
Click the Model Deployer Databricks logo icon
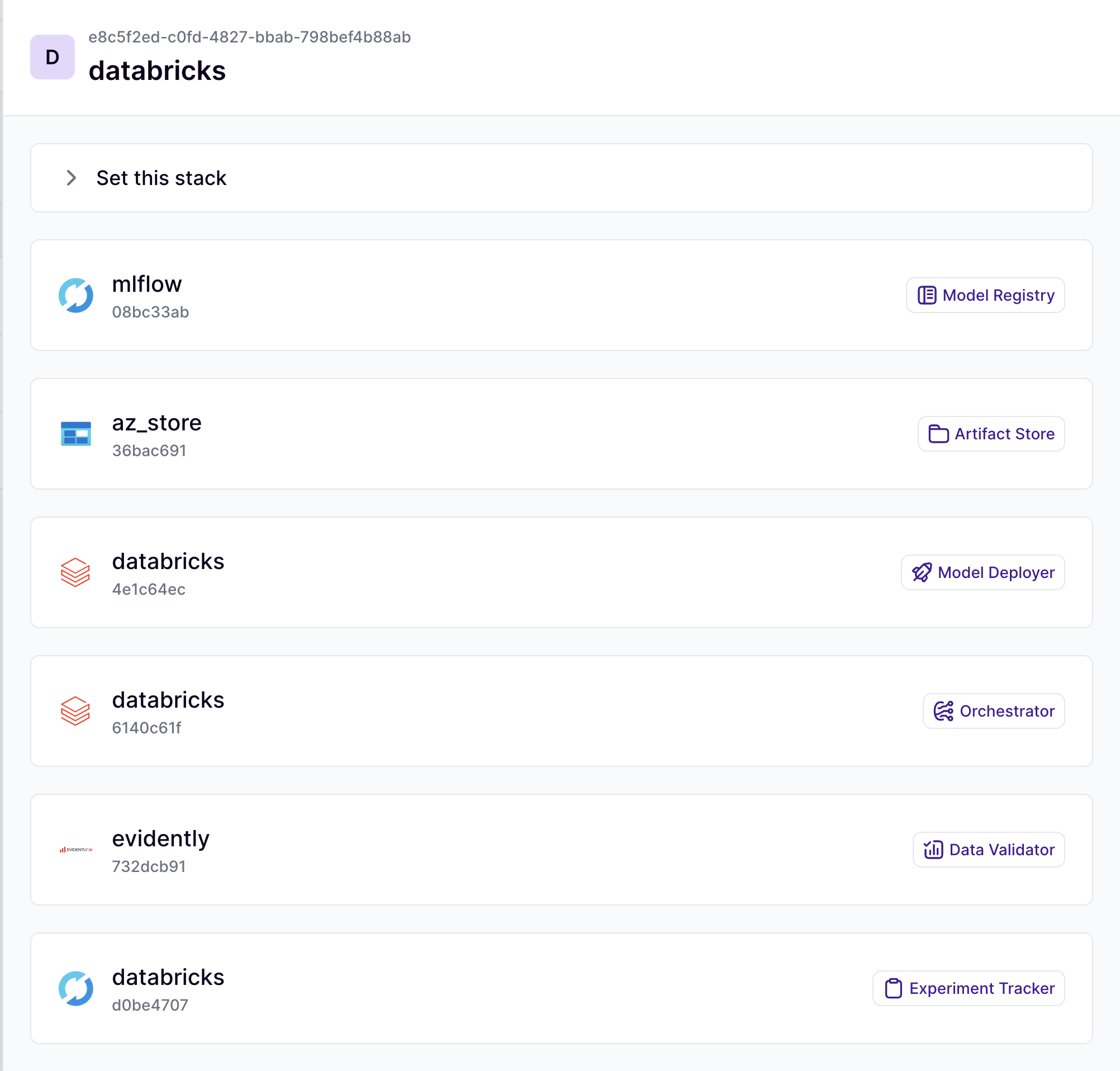click(x=76, y=572)
